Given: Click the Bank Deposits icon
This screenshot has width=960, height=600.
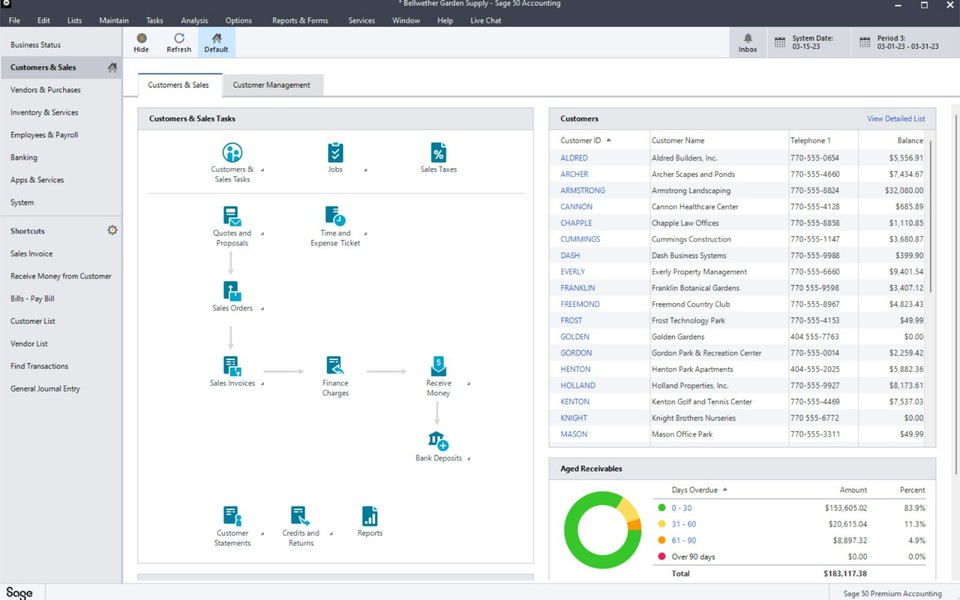Looking at the screenshot, I should click(437, 441).
